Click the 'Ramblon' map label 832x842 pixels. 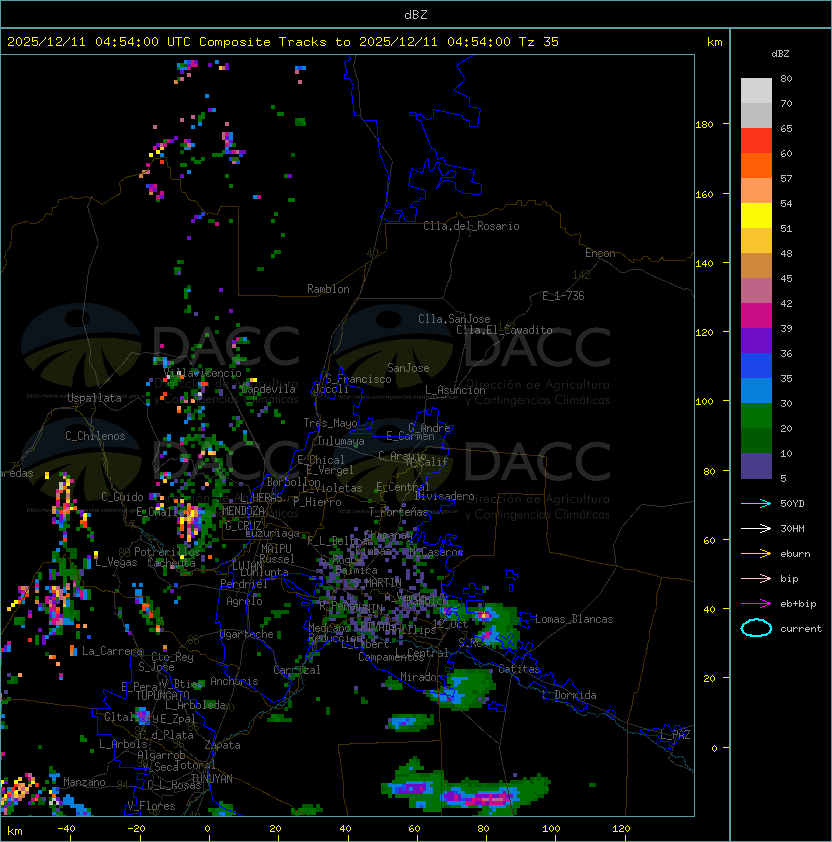[328, 289]
